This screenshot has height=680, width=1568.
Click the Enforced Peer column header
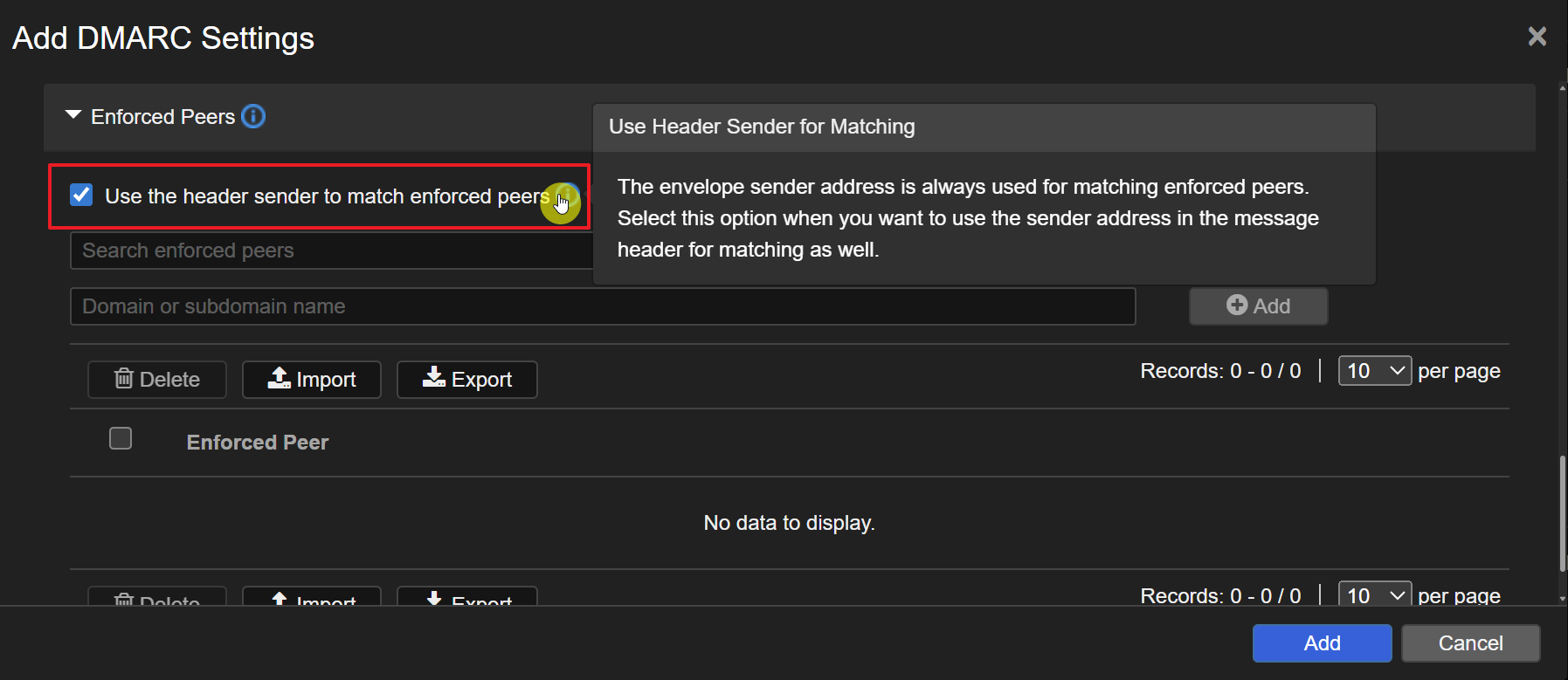(x=258, y=443)
